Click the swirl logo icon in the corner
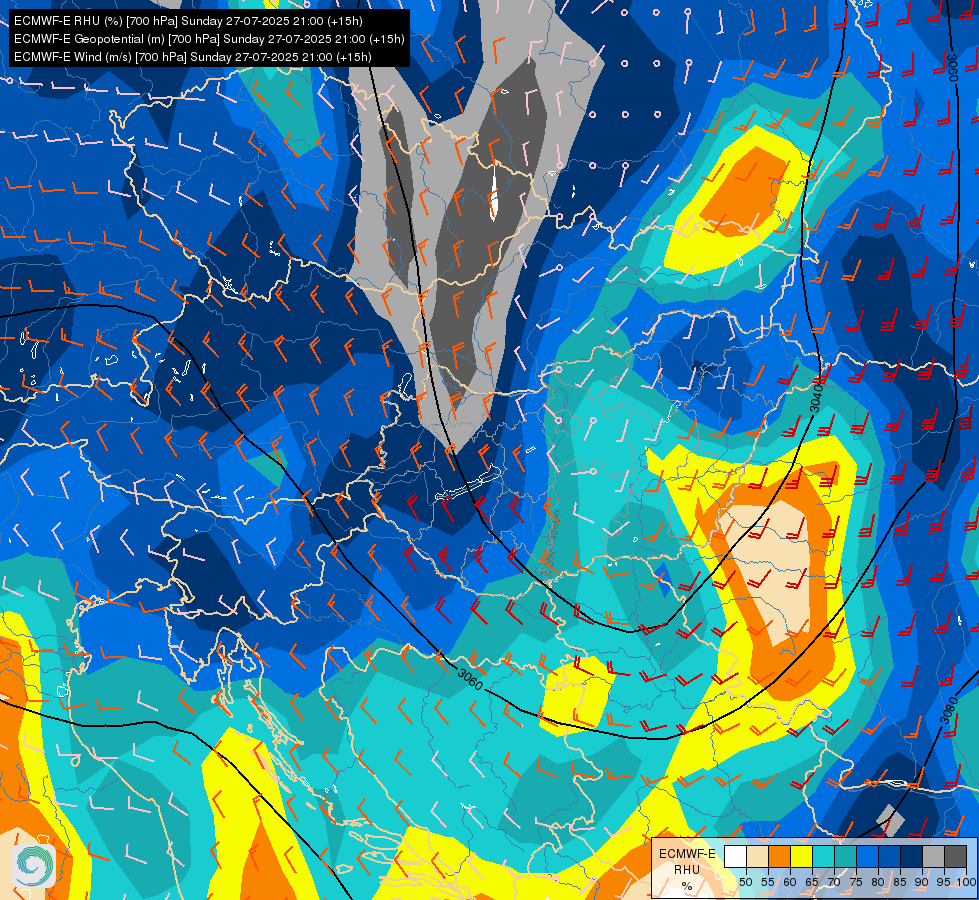This screenshot has height=900, width=979. [x=33, y=865]
